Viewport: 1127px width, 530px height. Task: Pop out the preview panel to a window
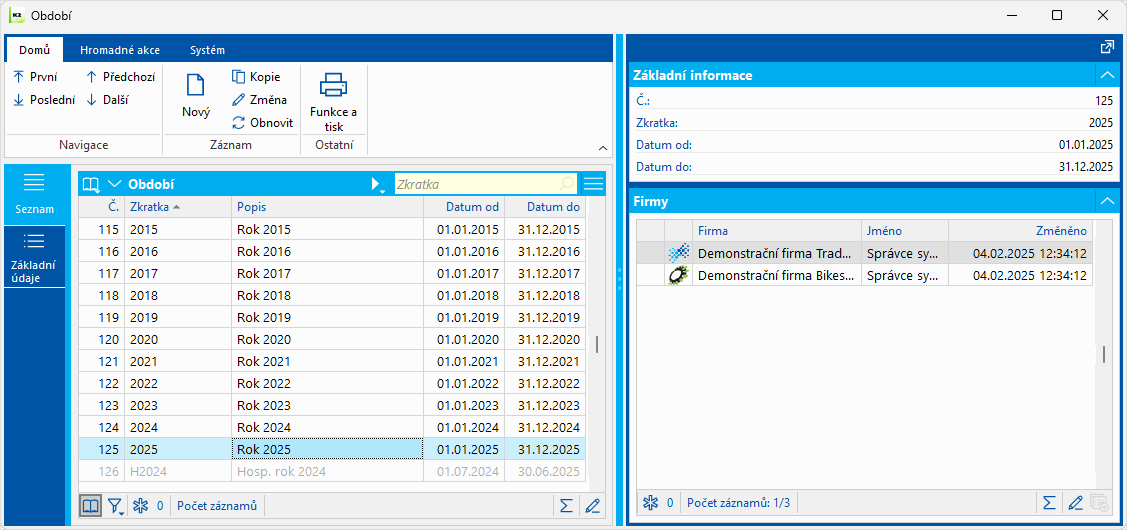(x=1107, y=47)
